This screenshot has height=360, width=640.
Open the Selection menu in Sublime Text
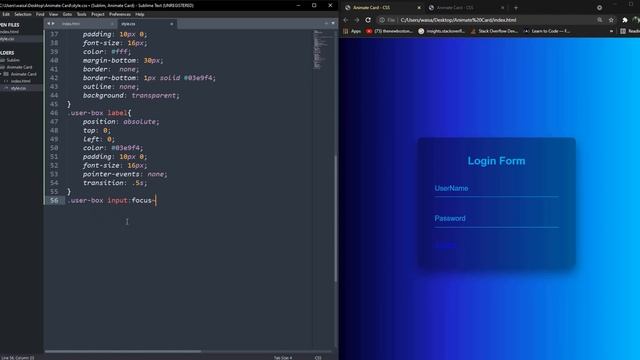coord(22,14)
